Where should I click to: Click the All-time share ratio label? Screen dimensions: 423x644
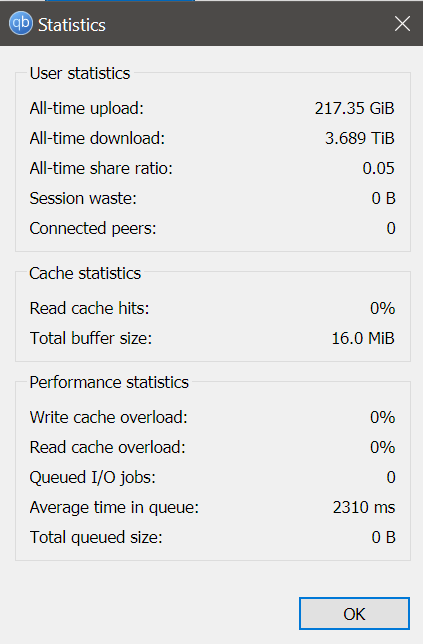click(x=101, y=168)
